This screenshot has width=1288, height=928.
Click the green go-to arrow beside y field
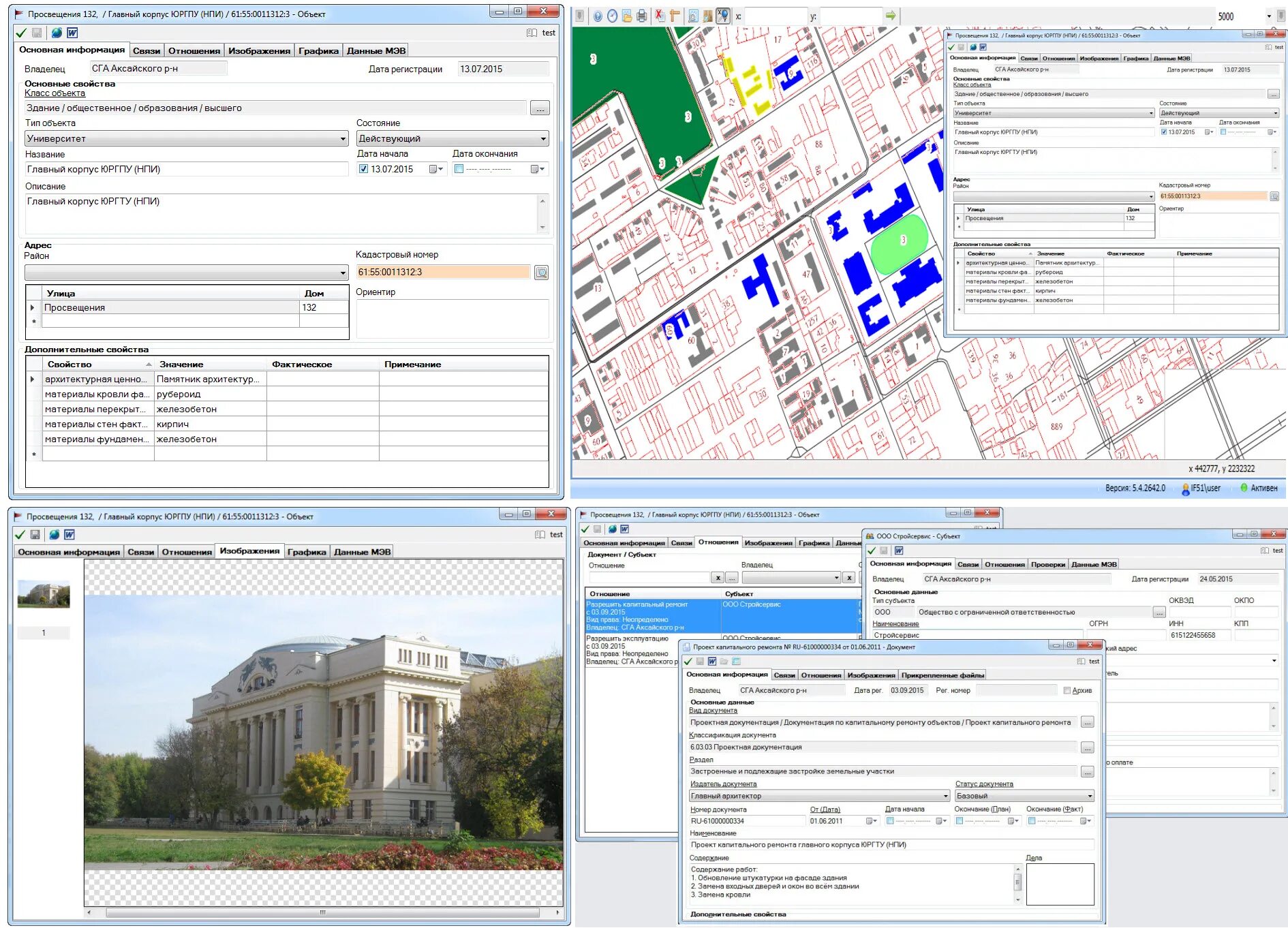click(890, 16)
